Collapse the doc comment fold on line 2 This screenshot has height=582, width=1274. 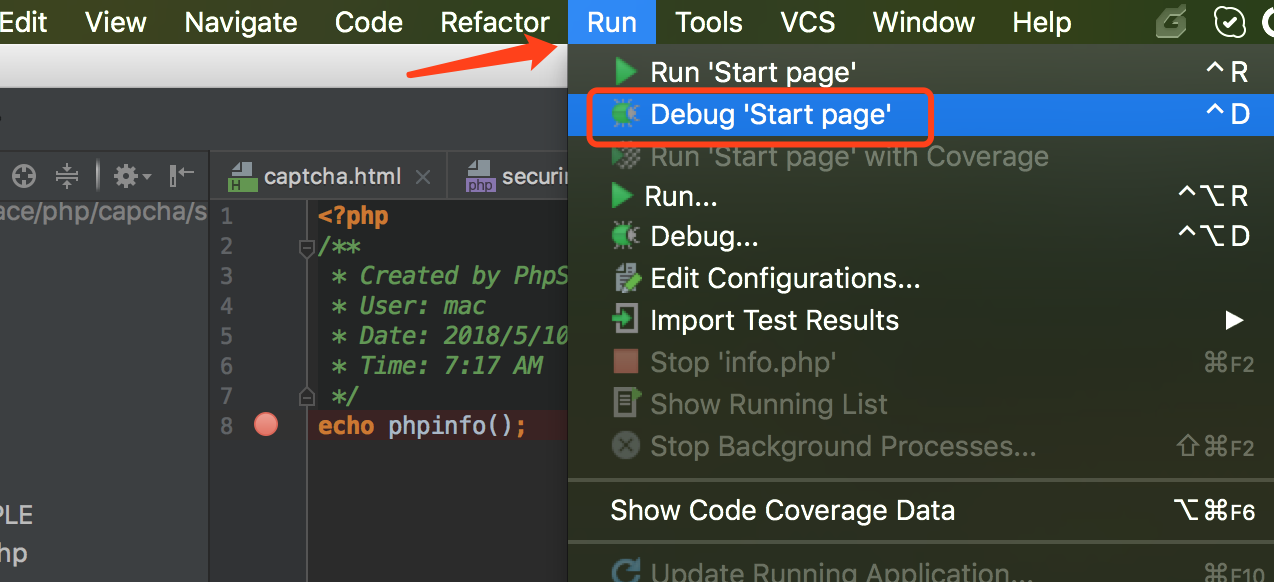click(308, 247)
